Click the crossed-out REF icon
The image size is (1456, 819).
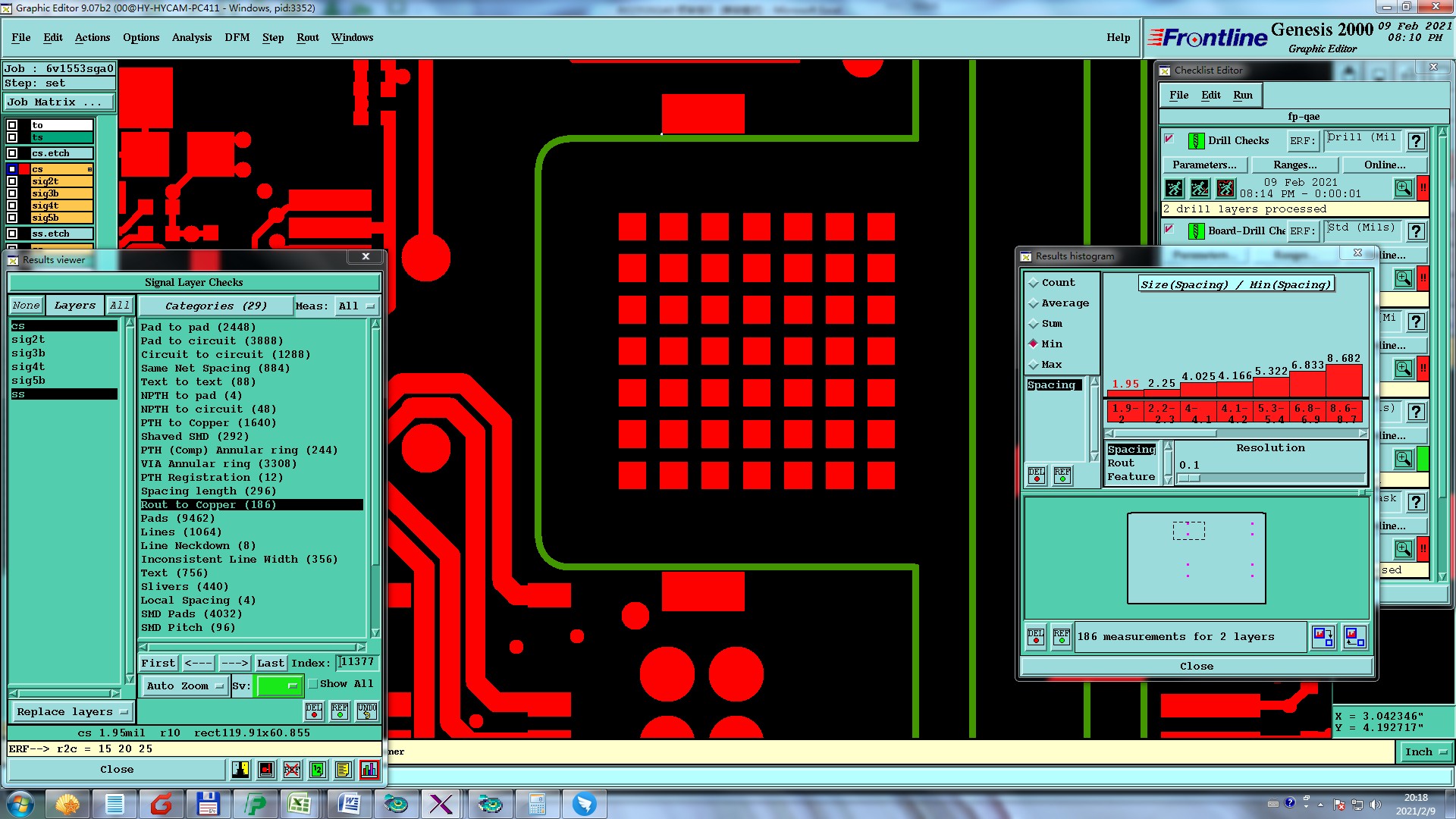pyautogui.click(x=292, y=770)
